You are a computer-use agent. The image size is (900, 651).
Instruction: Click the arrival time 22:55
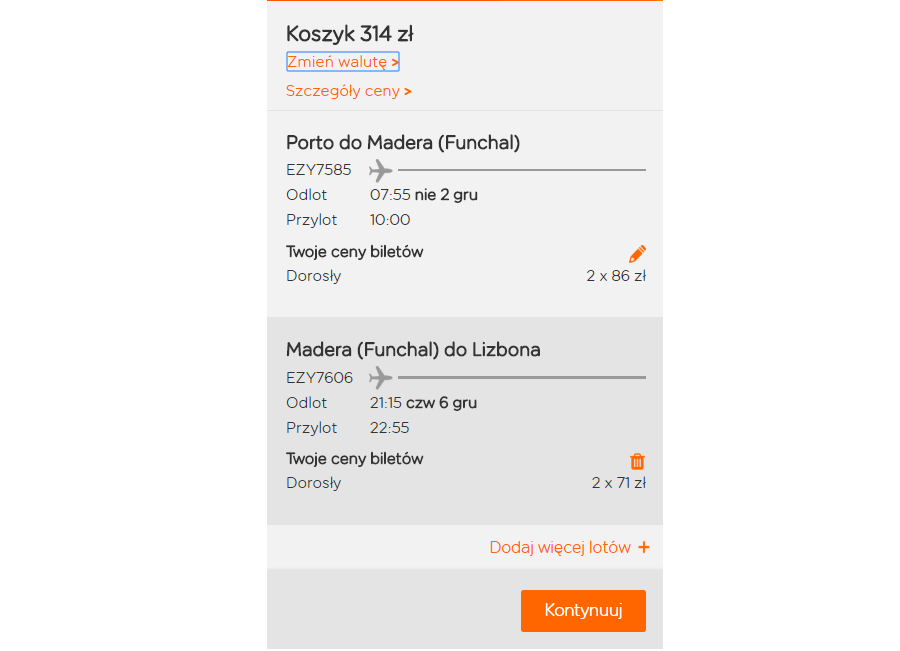(390, 428)
